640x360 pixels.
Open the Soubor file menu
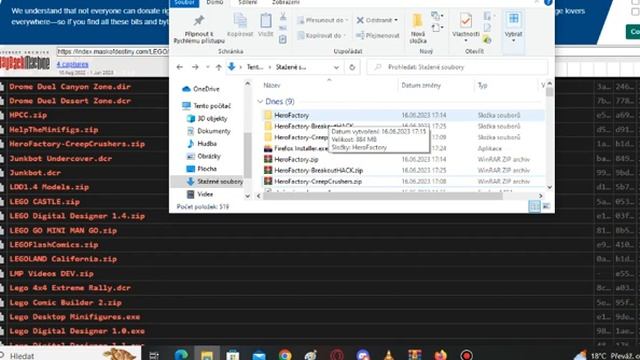pyautogui.click(x=184, y=2)
